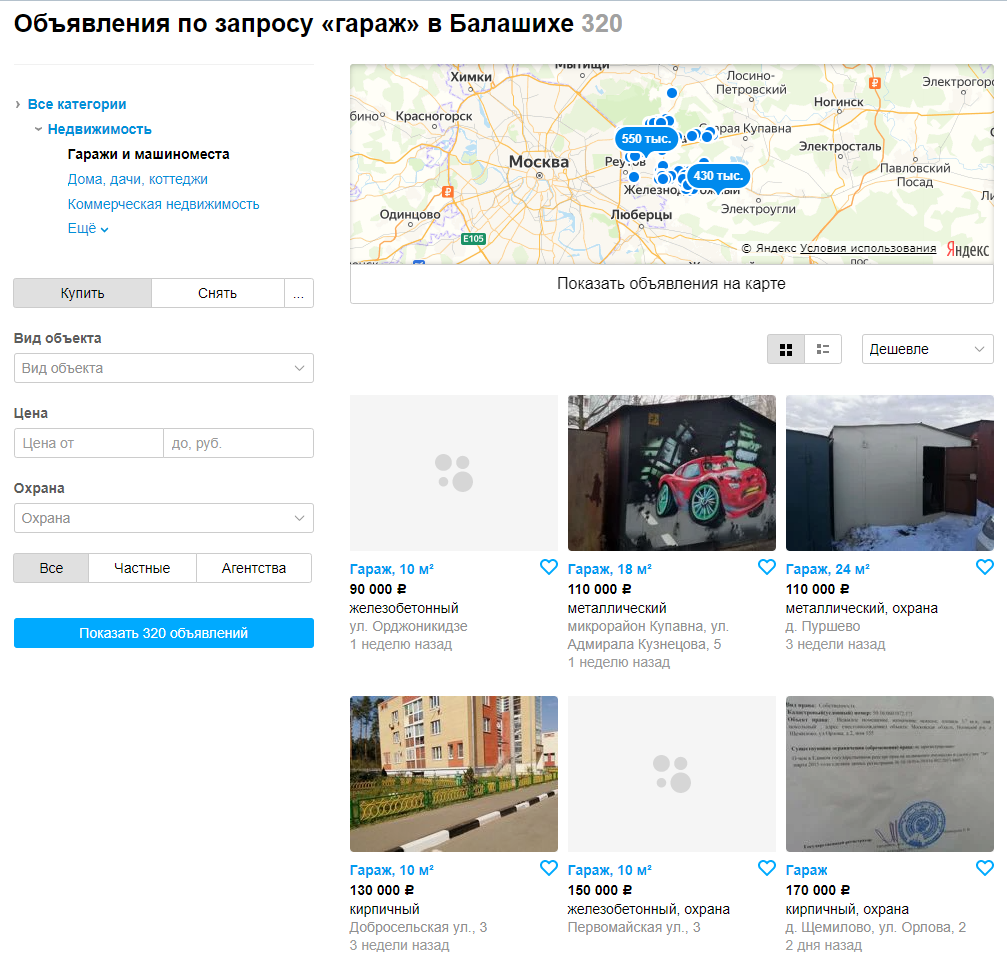Image resolution: width=1007 pixels, height=963 pixels.
Task: Open the Вид объекта dropdown
Action: coord(164,368)
